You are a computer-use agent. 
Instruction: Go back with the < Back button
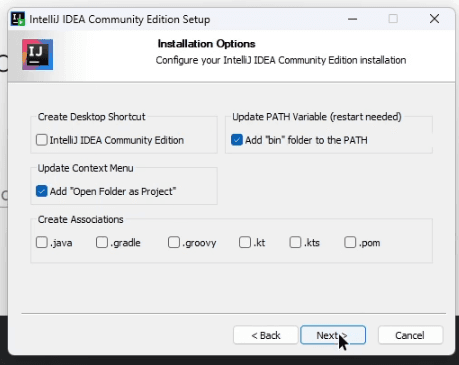click(266, 335)
